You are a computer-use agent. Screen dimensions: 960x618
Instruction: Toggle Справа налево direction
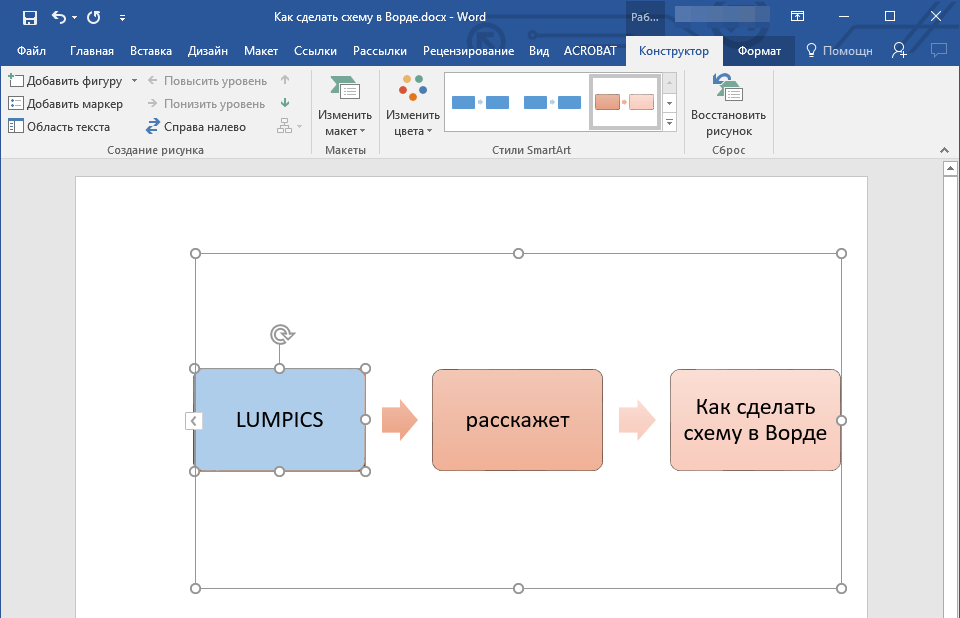(196, 127)
